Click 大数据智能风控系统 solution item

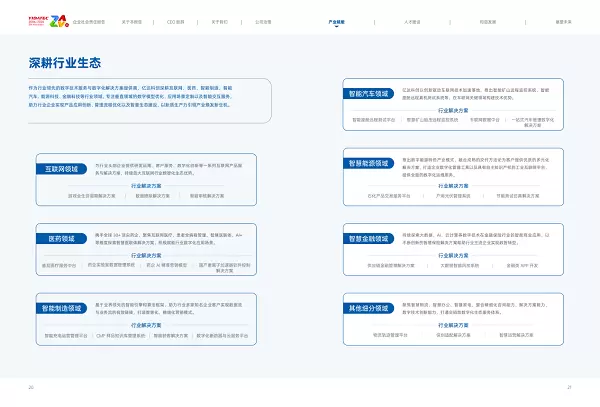455,266
